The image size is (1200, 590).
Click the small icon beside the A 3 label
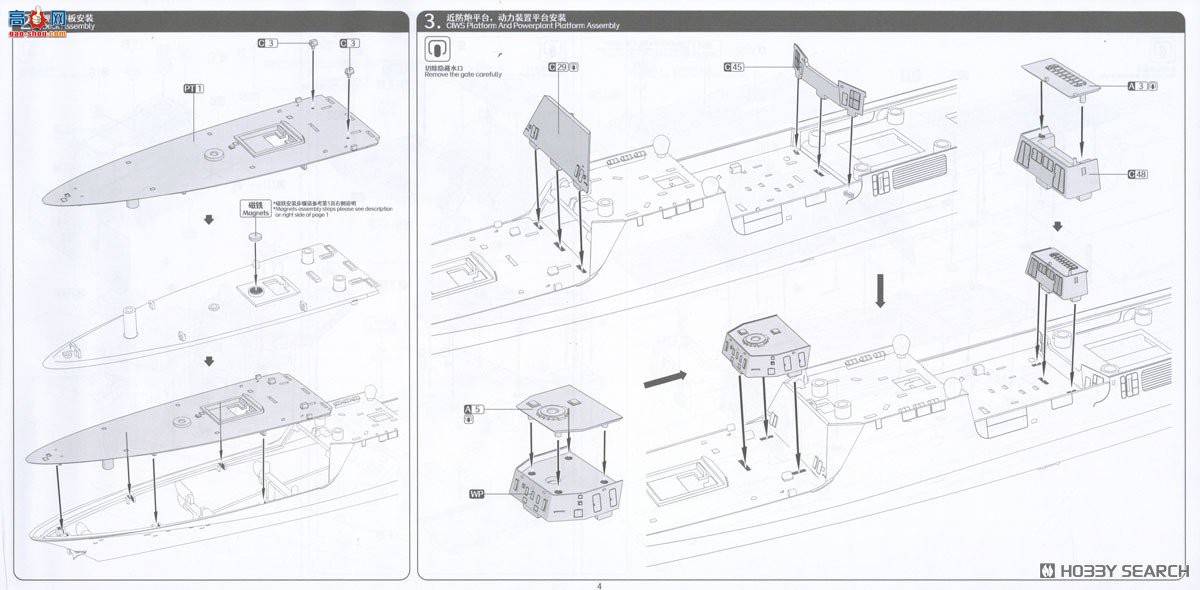(1153, 86)
